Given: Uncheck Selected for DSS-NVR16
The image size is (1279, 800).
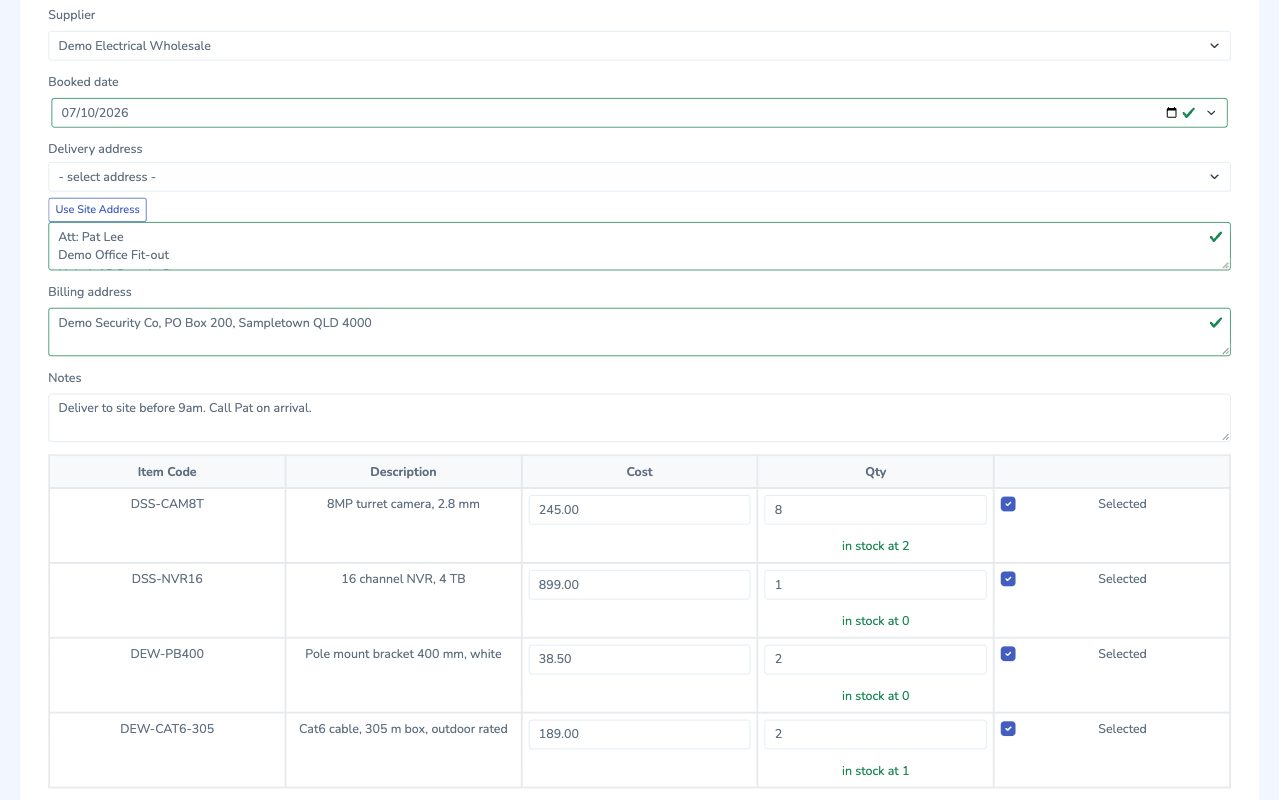Looking at the screenshot, I should (1008, 579).
